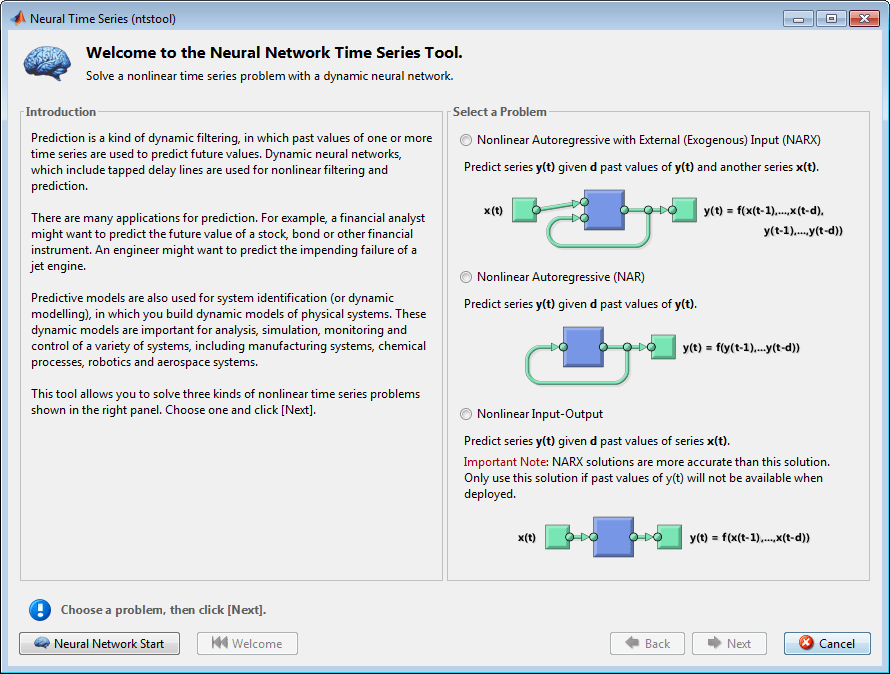Click the blue exclamation info icon
Viewport: 890px width, 674px height.
tap(40, 610)
